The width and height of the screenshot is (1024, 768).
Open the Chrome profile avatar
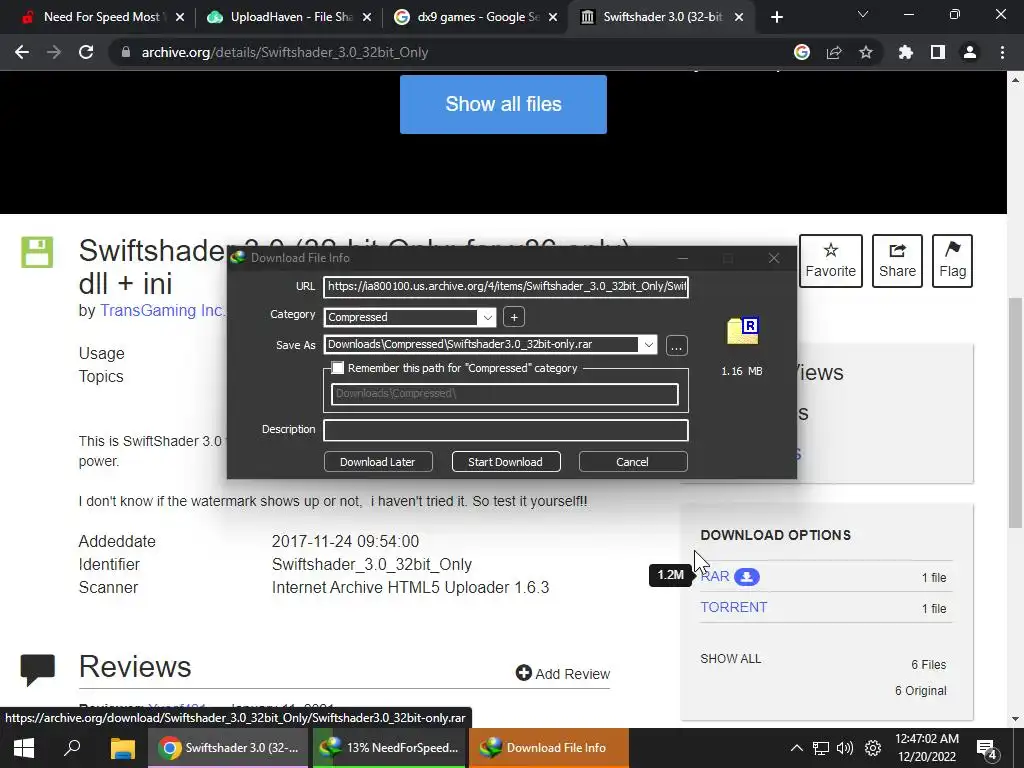970,52
